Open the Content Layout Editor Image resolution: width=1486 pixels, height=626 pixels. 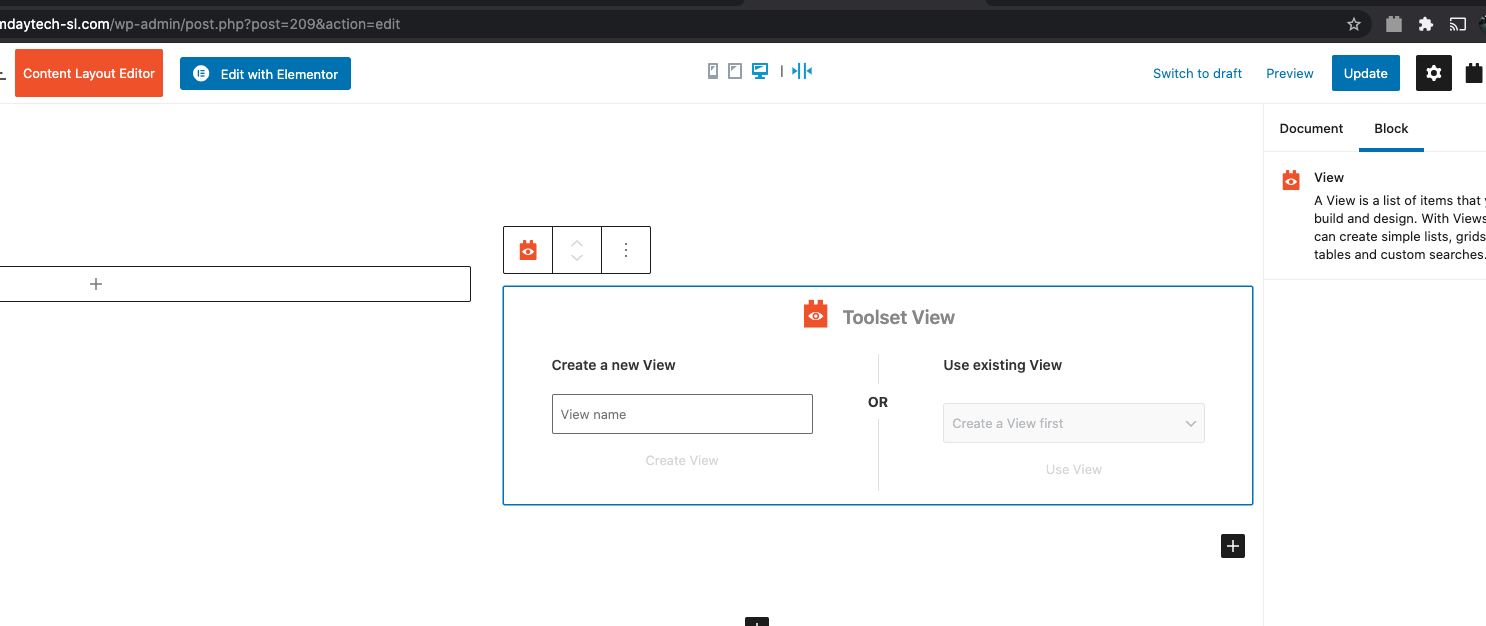click(x=89, y=74)
